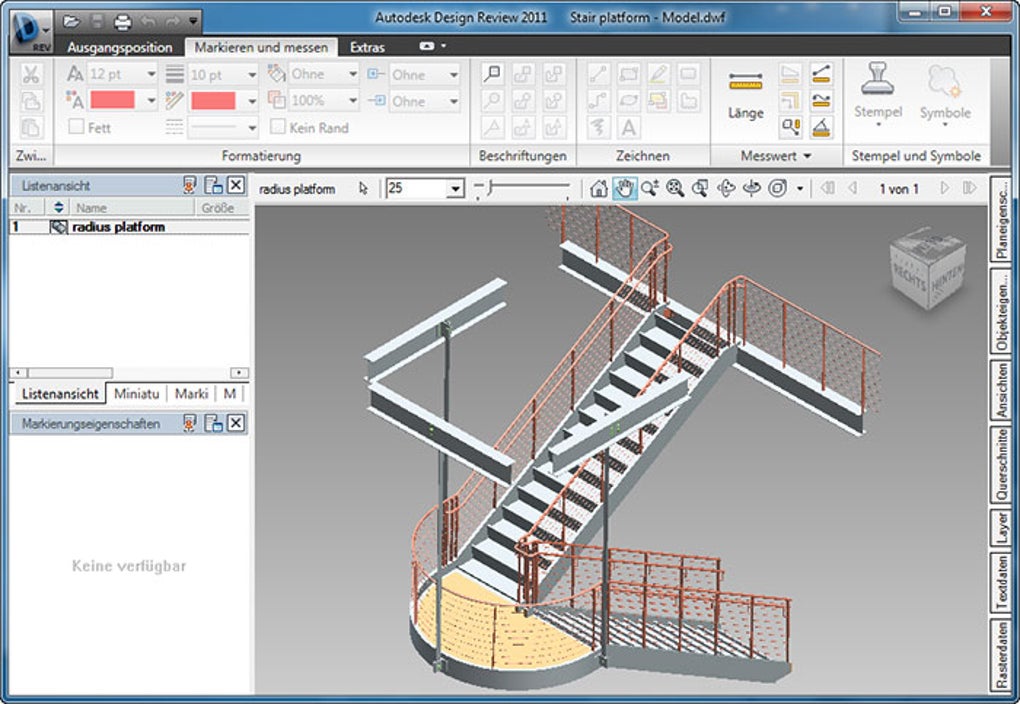Switch to the Ausgangsposition ribbon tab
The width and height of the screenshot is (1020, 704).
point(120,47)
